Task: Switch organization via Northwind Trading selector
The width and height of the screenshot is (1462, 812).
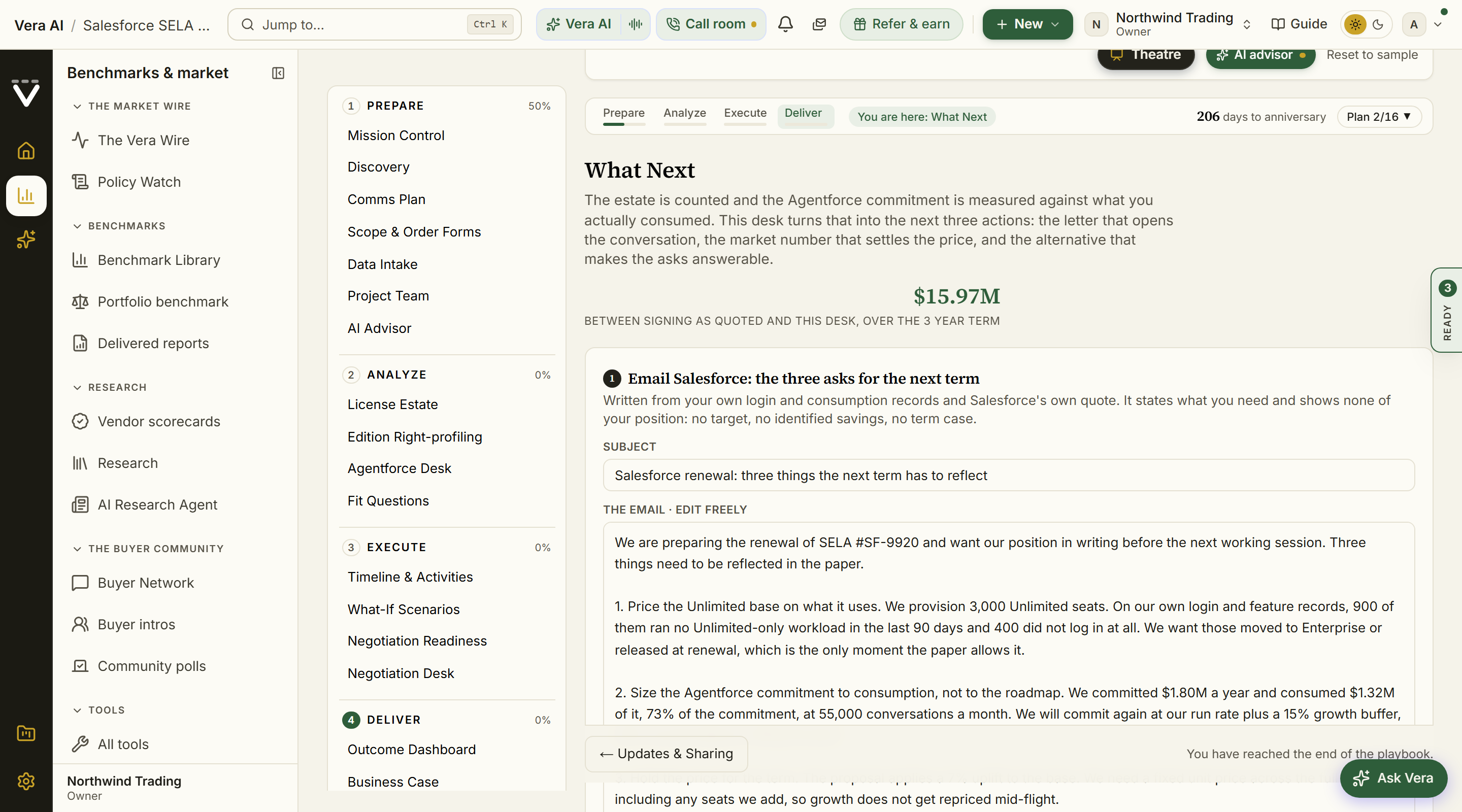Action: point(1169,24)
